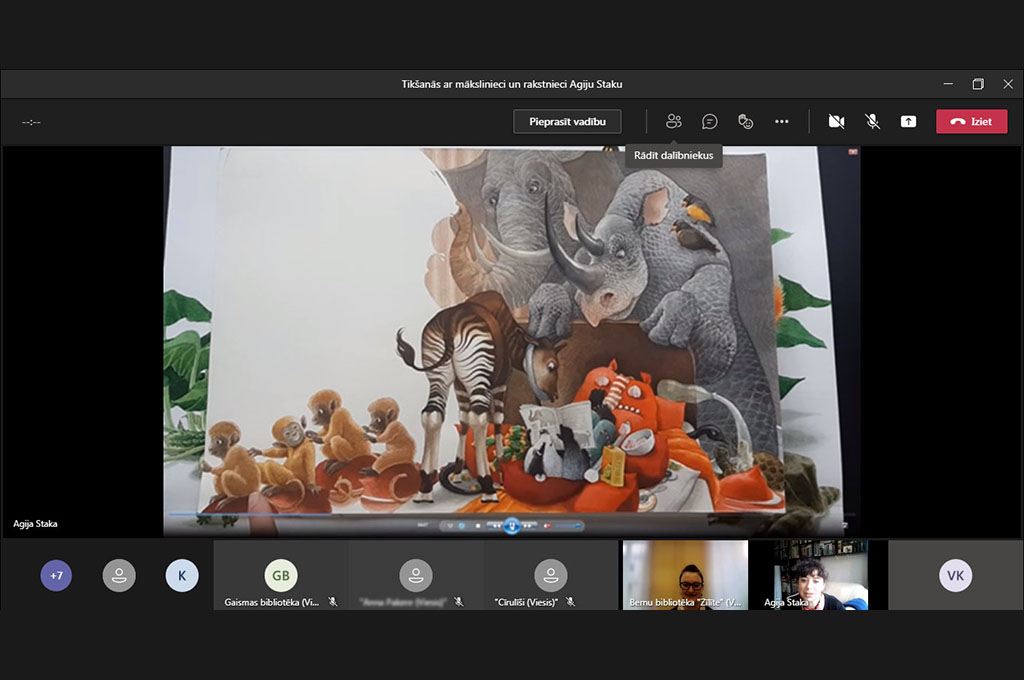The height and width of the screenshot is (680, 1024).
Task: Click the play/pause button in shared video player
Action: pyautogui.click(x=512, y=525)
